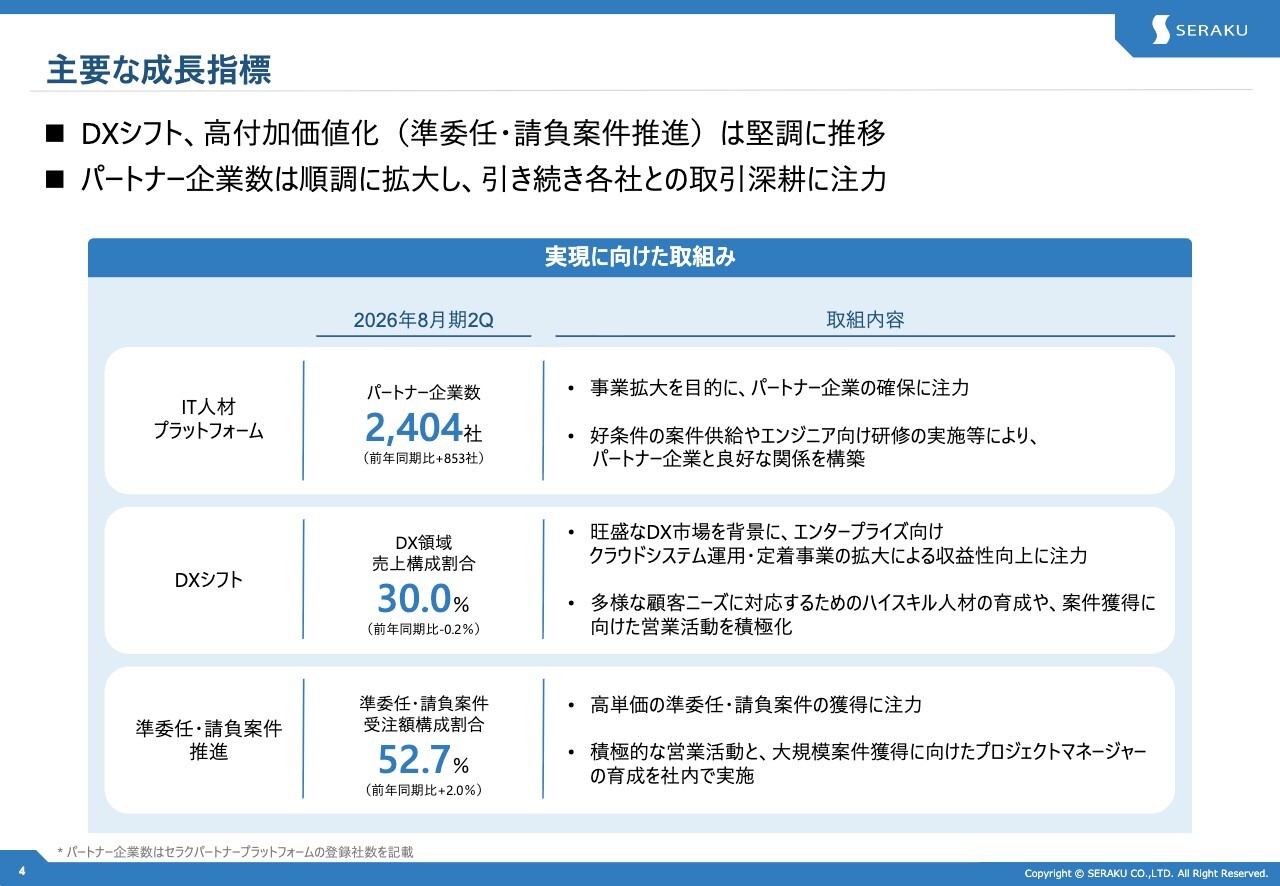Image resolution: width=1280 pixels, height=886 pixels.
Task: Click the 実現に向けた取組み header bar
Action: [x=640, y=257]
